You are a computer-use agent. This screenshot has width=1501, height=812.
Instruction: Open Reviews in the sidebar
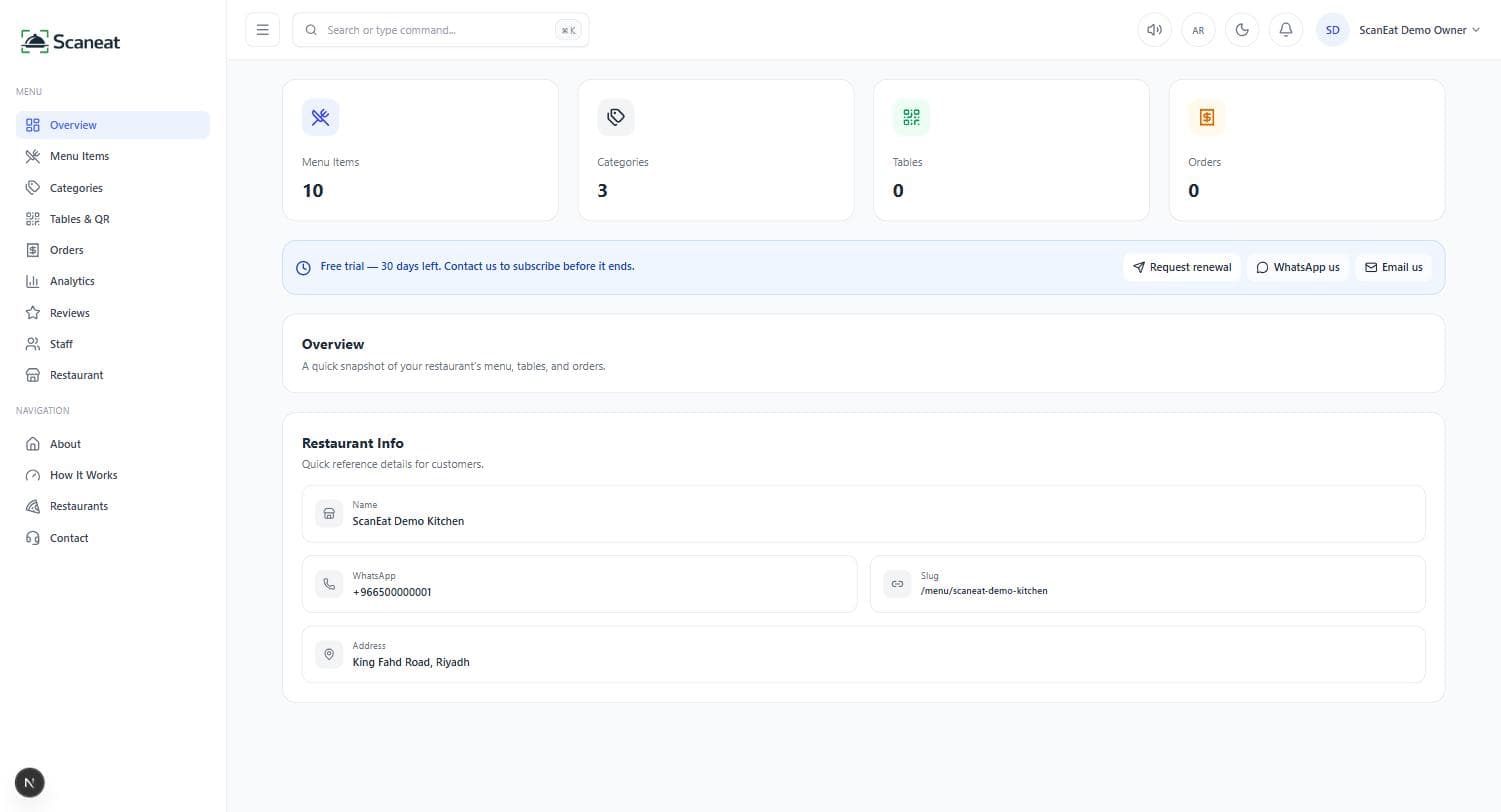point(113,313)
